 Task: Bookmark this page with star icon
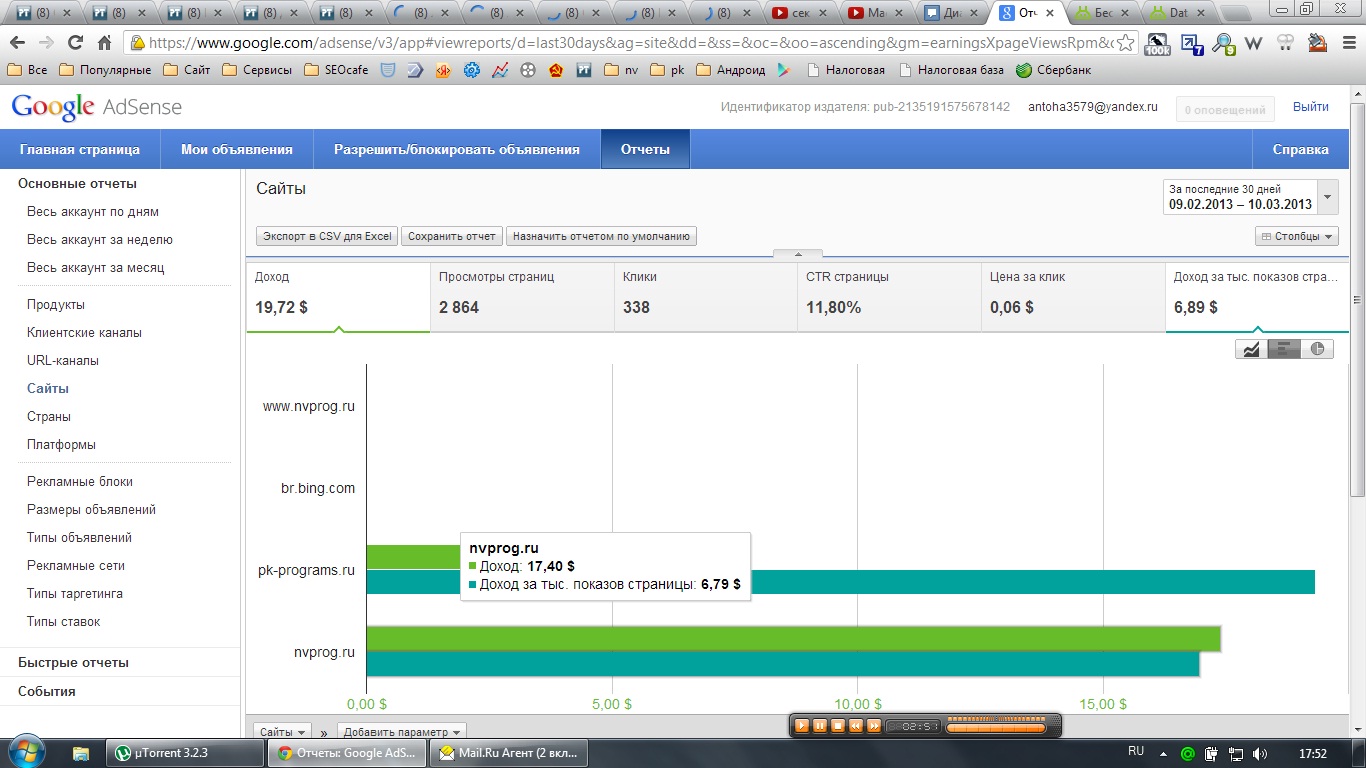tap(1126, 43)
